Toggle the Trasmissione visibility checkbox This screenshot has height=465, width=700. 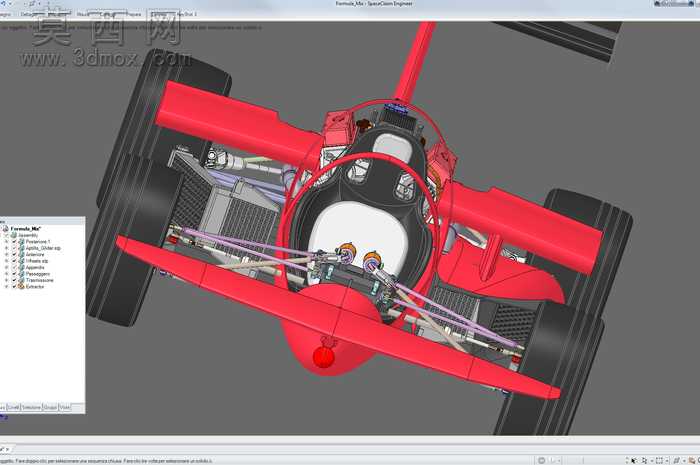coord(14,280)
